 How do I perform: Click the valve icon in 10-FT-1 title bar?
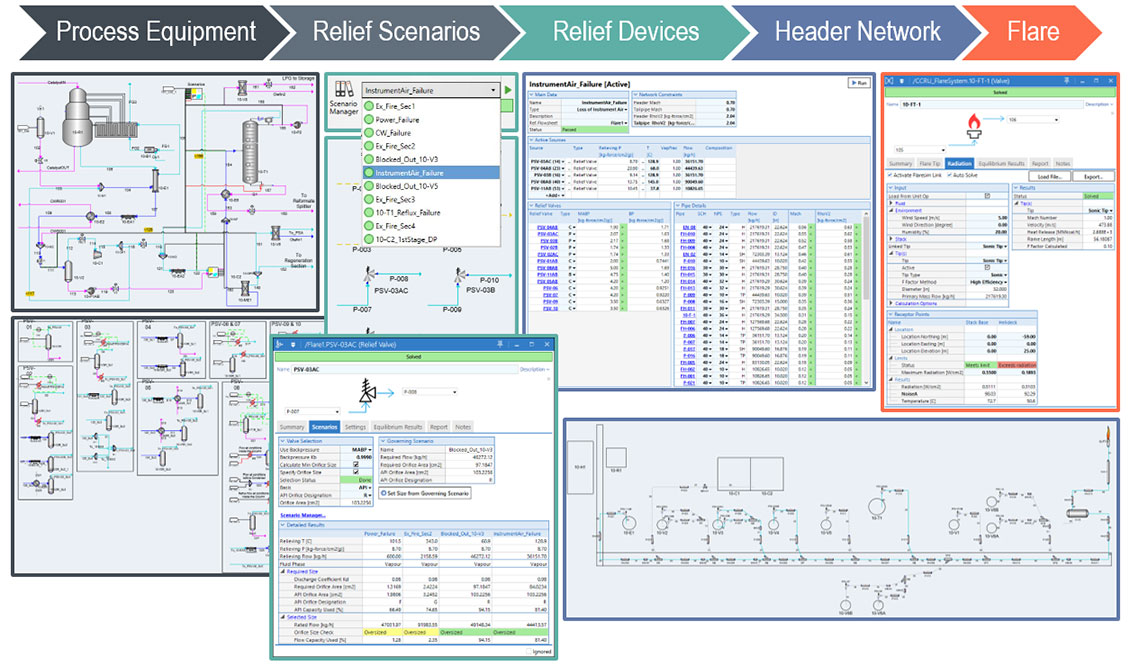pos(889,81)
